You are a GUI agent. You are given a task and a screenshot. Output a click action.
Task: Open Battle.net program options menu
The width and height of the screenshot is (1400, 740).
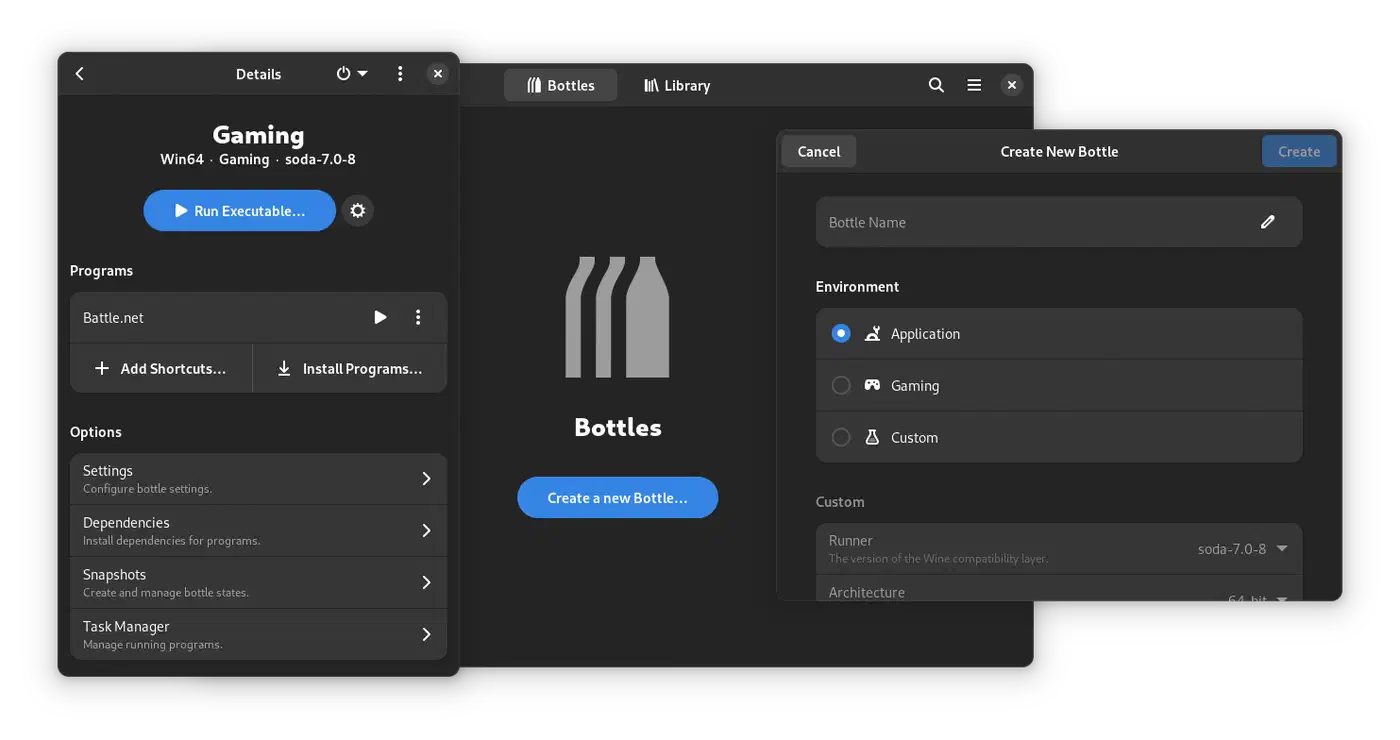418,317
